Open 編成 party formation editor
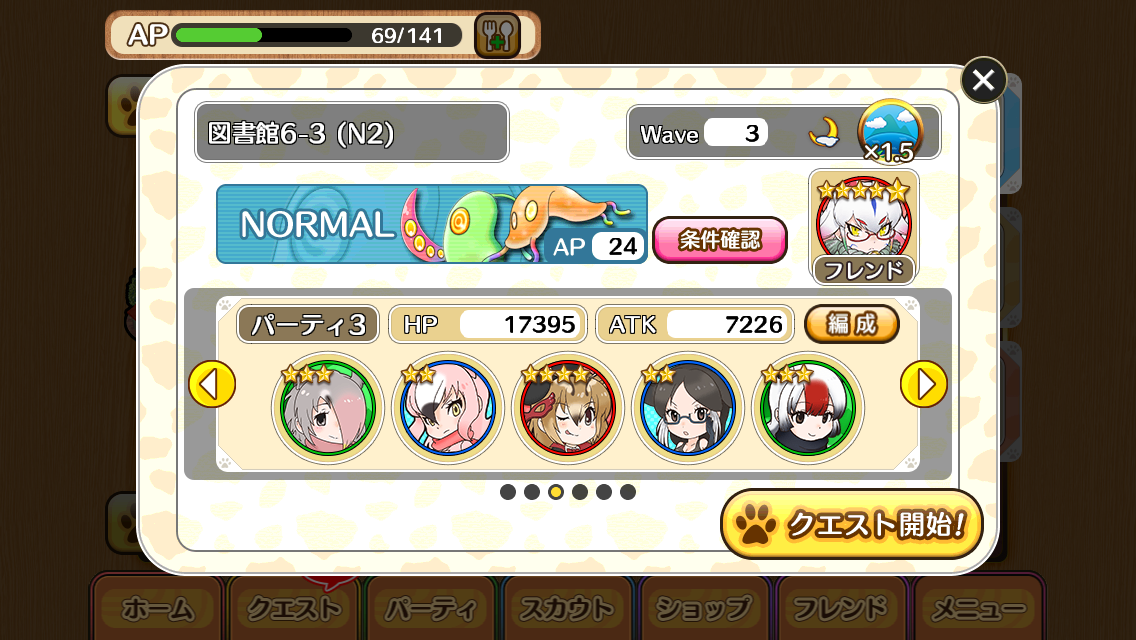Viewport: 1136px width, 640px height. pos(852,324)
